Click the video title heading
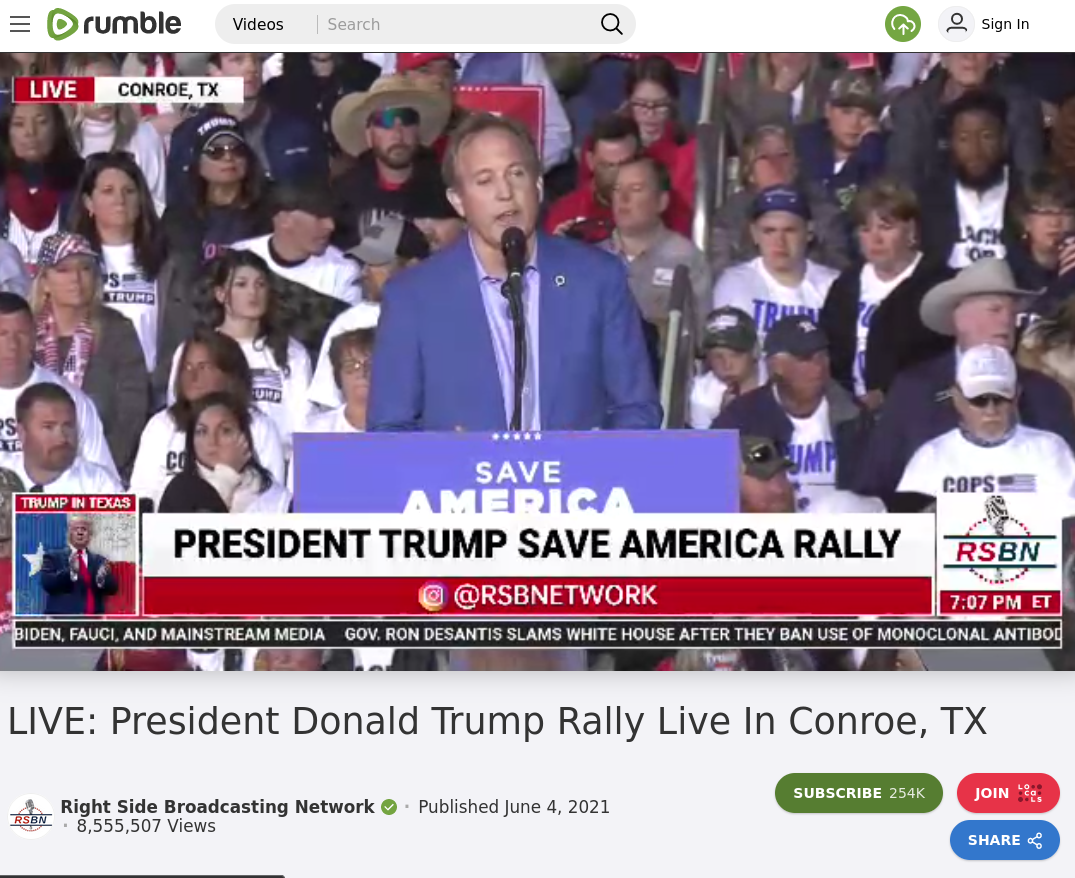Viewport: 1075px width, 878px height. (x=497, y=721)
